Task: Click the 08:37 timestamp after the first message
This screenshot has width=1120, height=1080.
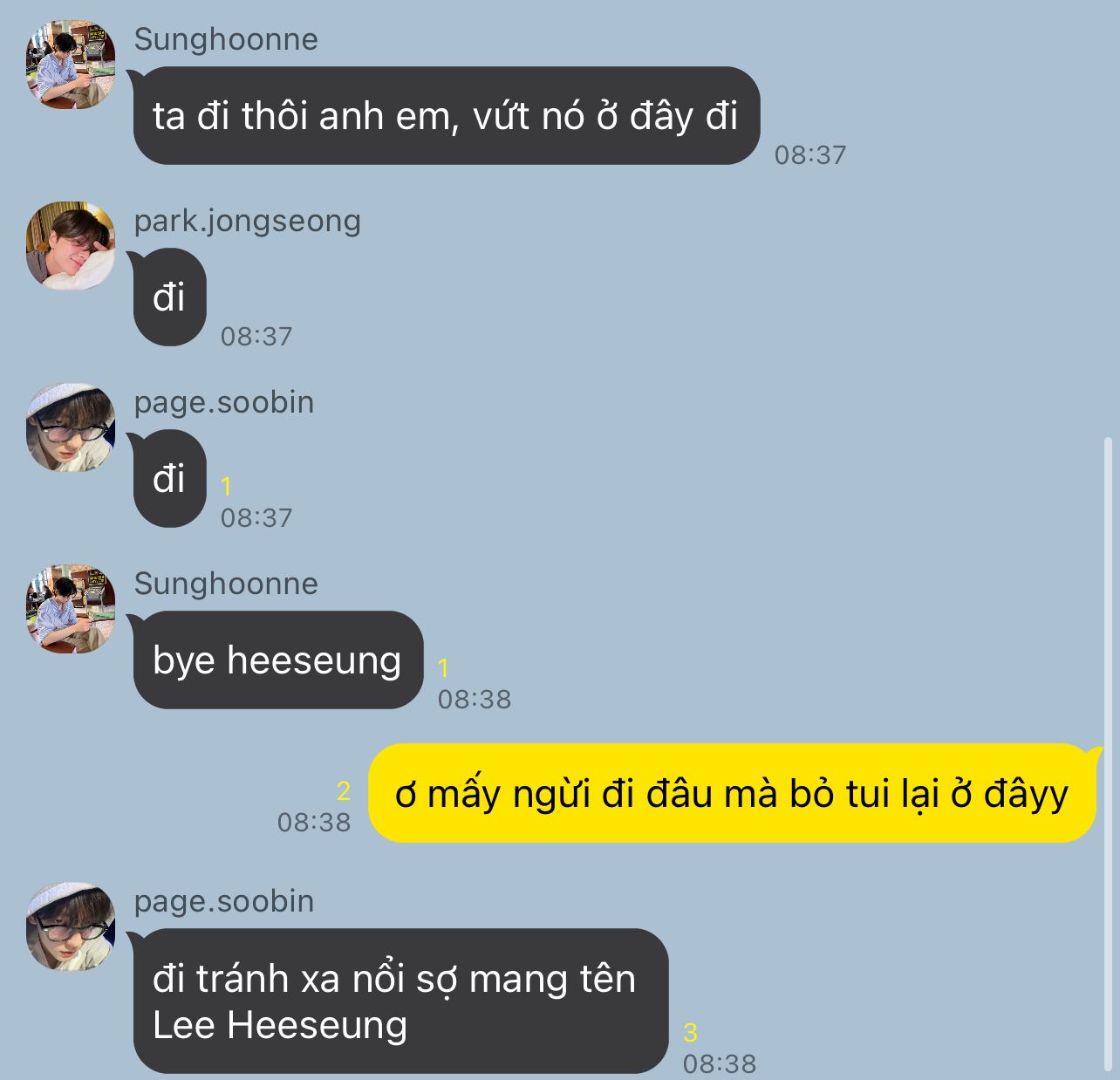Action: 810,155
